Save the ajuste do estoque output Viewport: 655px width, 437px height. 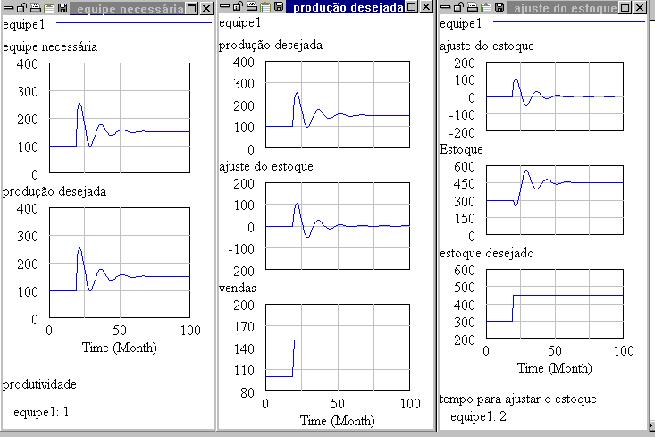[499, 8]
